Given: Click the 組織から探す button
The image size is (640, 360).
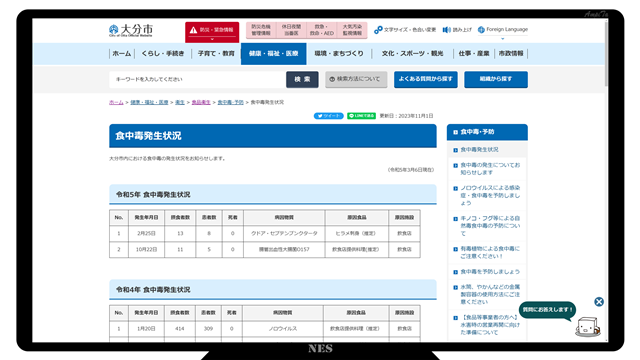Looking at the screenshot, I should 496,79.
